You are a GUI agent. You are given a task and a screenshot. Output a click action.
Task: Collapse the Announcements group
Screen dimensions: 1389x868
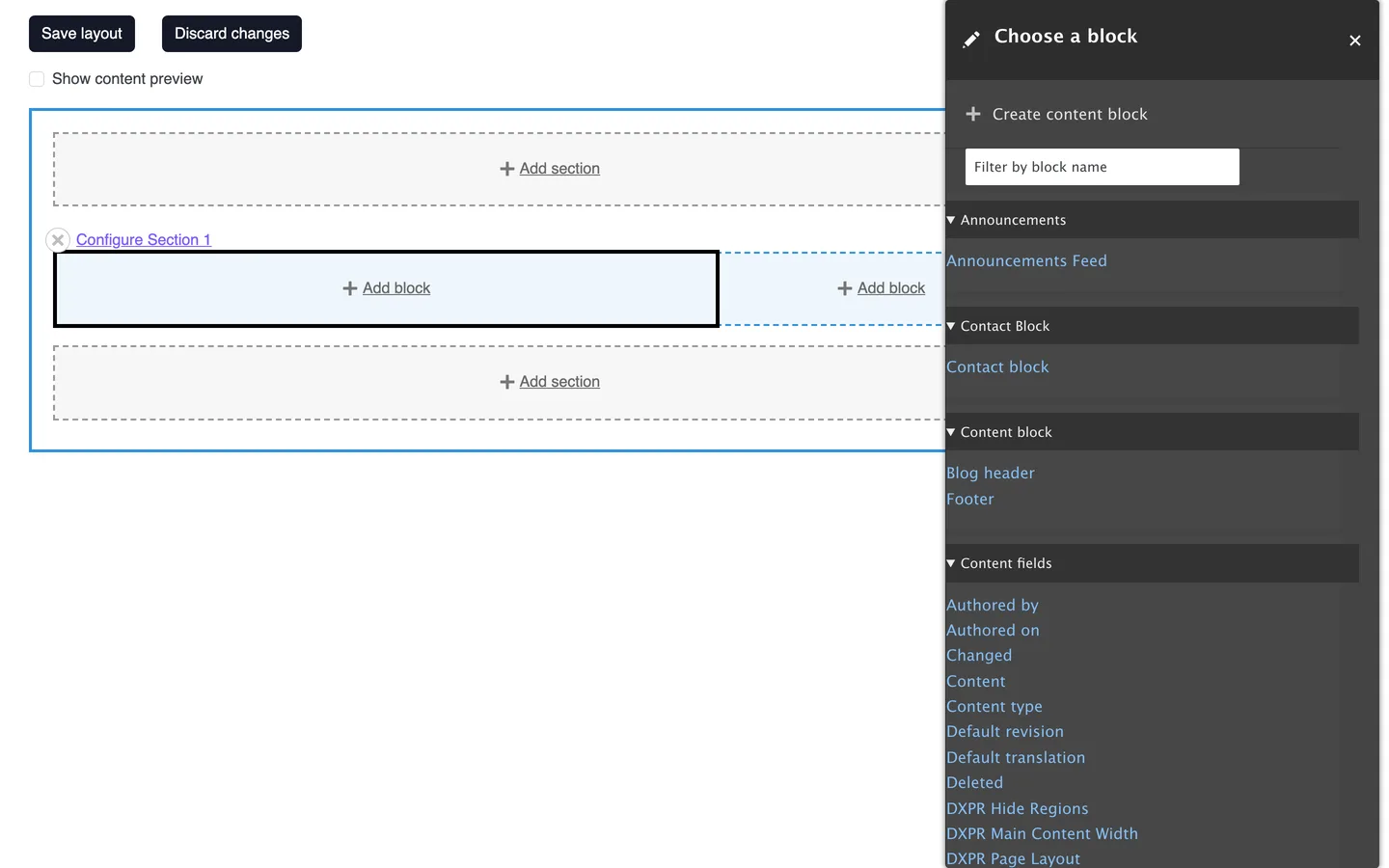click(1152, 220)
